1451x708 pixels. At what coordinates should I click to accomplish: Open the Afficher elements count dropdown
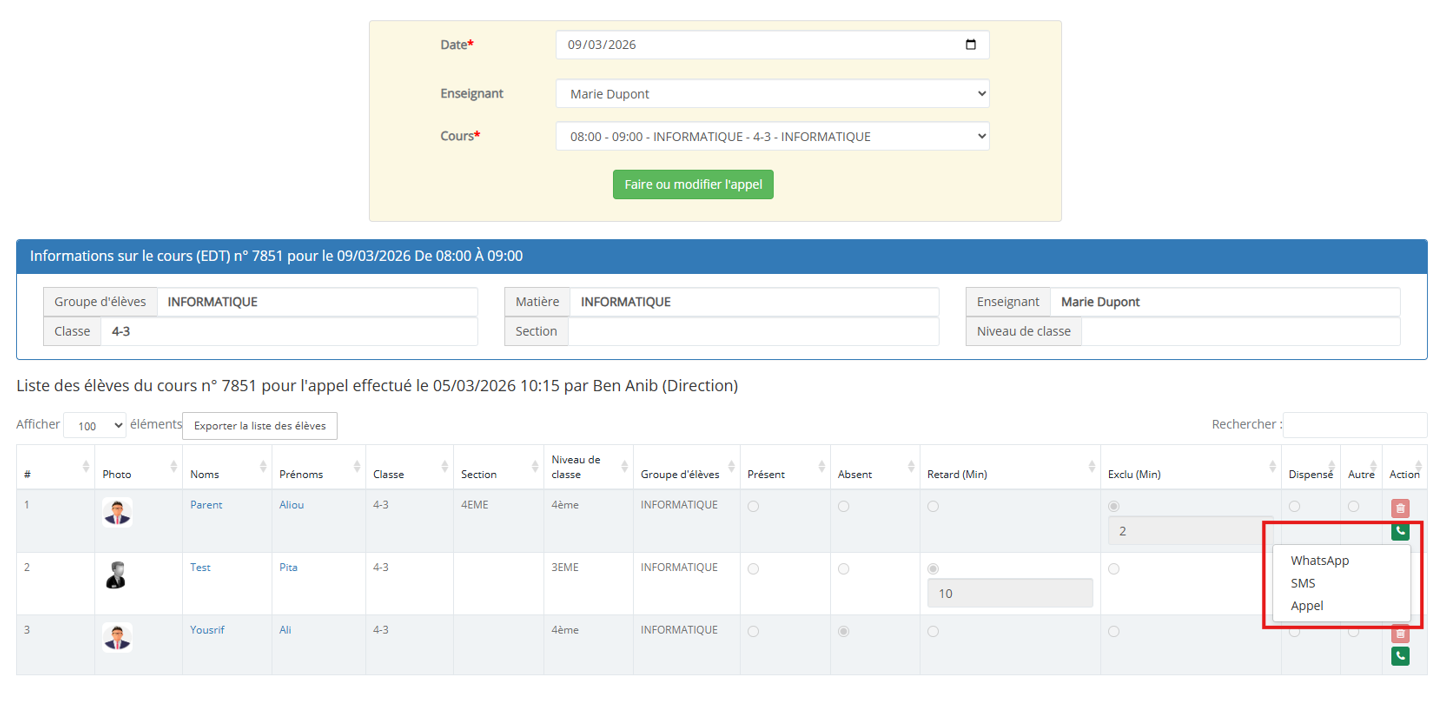pyautogui.click(x=94, y=426)
